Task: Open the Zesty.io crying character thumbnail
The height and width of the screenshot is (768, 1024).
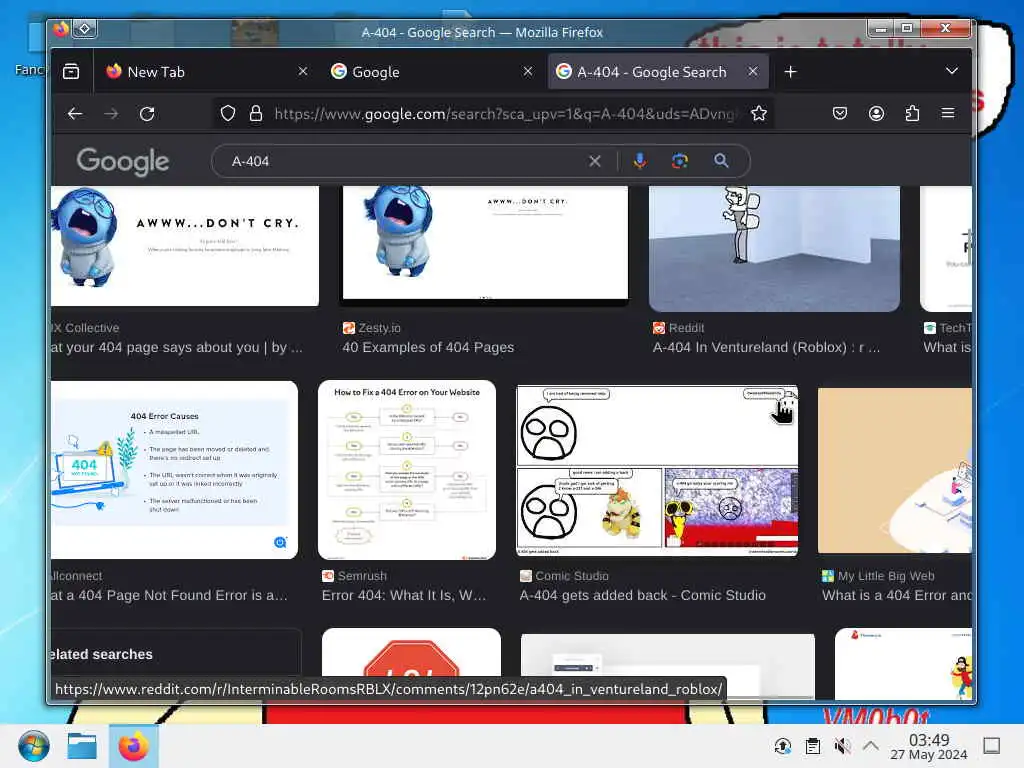Action: [485, 246]
